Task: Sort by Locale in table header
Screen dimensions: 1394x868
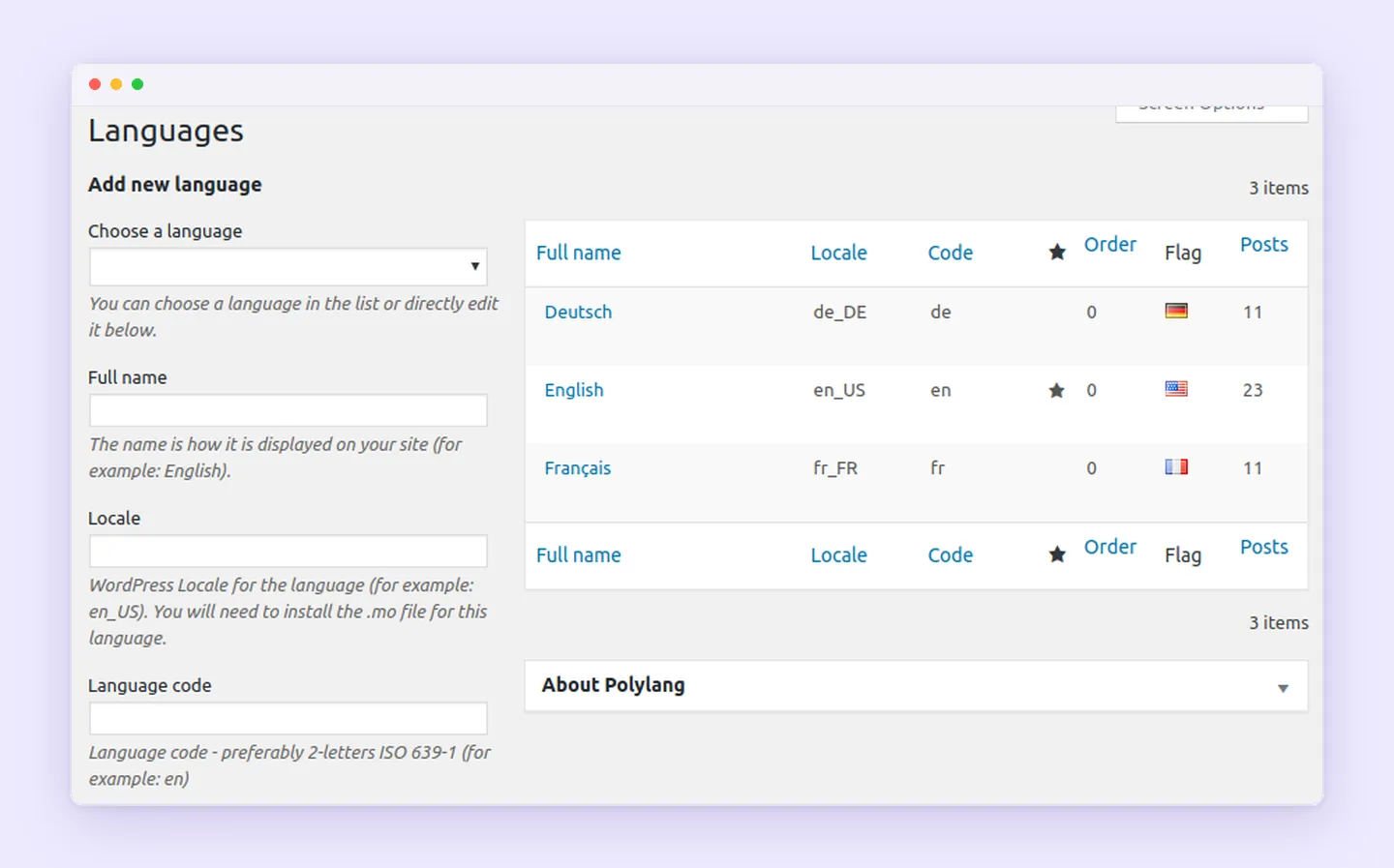Action: (838, 253)
